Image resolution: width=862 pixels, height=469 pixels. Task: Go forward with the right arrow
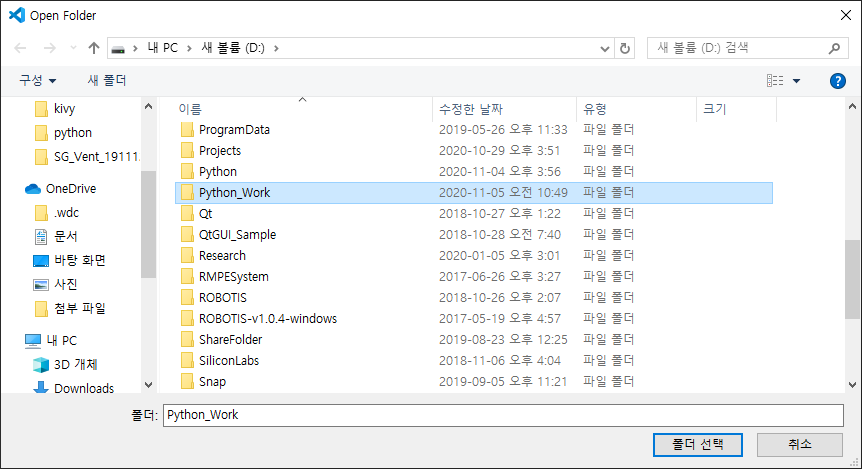[49, 48]
